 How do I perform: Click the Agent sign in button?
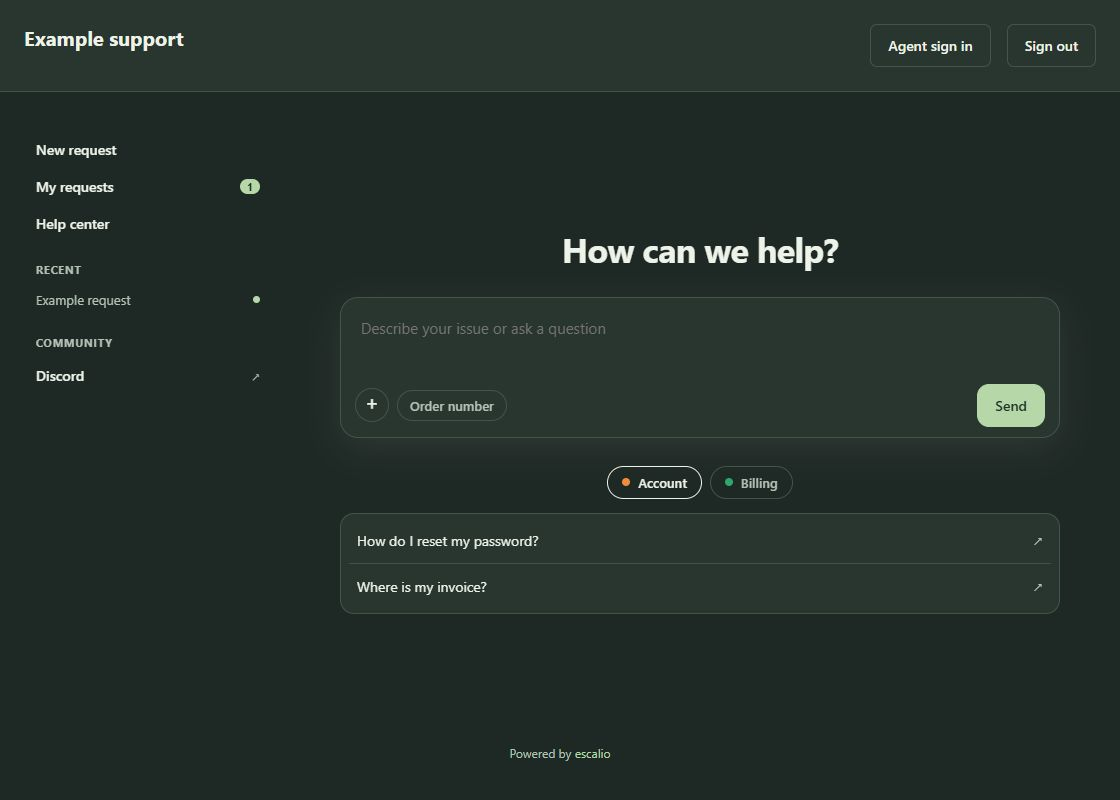[x=930, y=46]
